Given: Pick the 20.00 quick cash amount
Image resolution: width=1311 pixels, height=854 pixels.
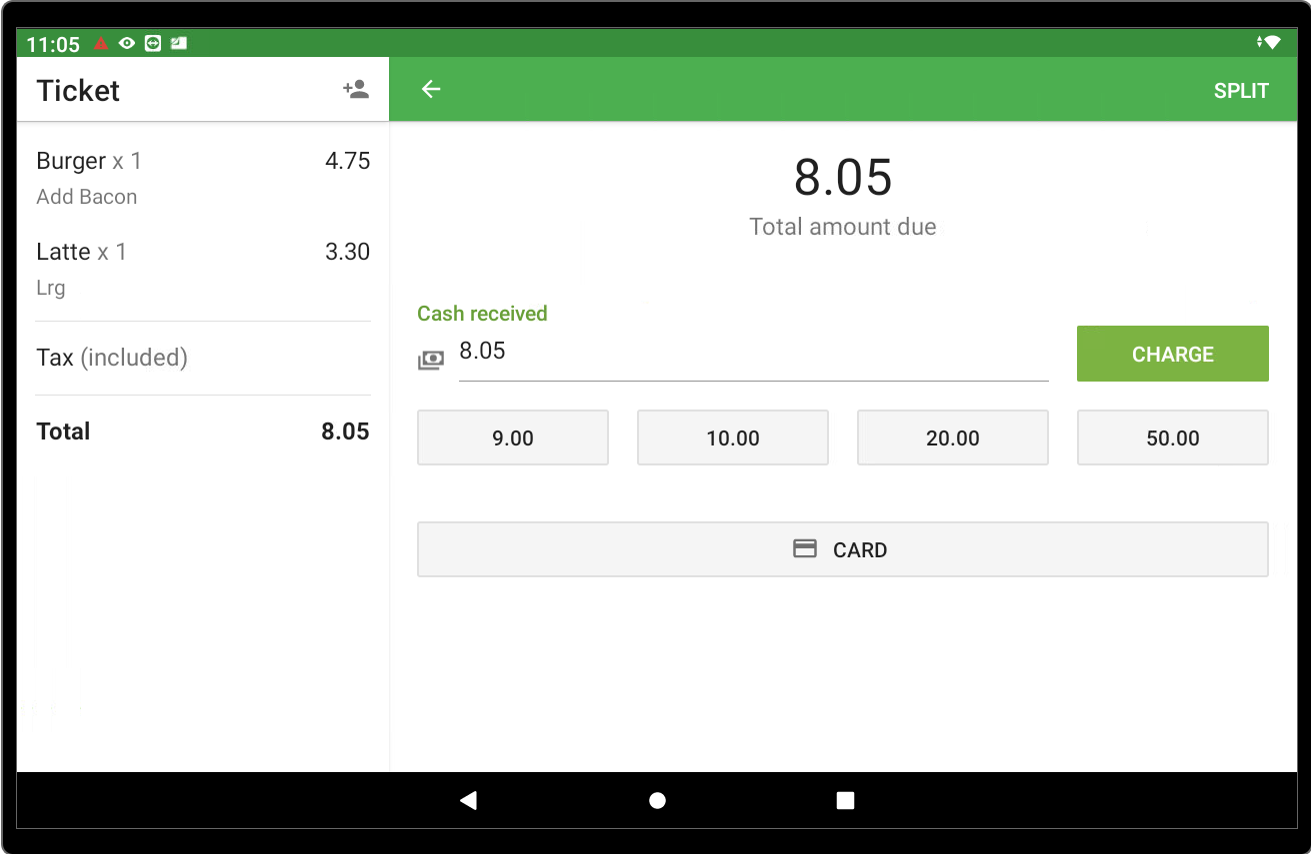Looking at the screenshot, I should (952, 438).
